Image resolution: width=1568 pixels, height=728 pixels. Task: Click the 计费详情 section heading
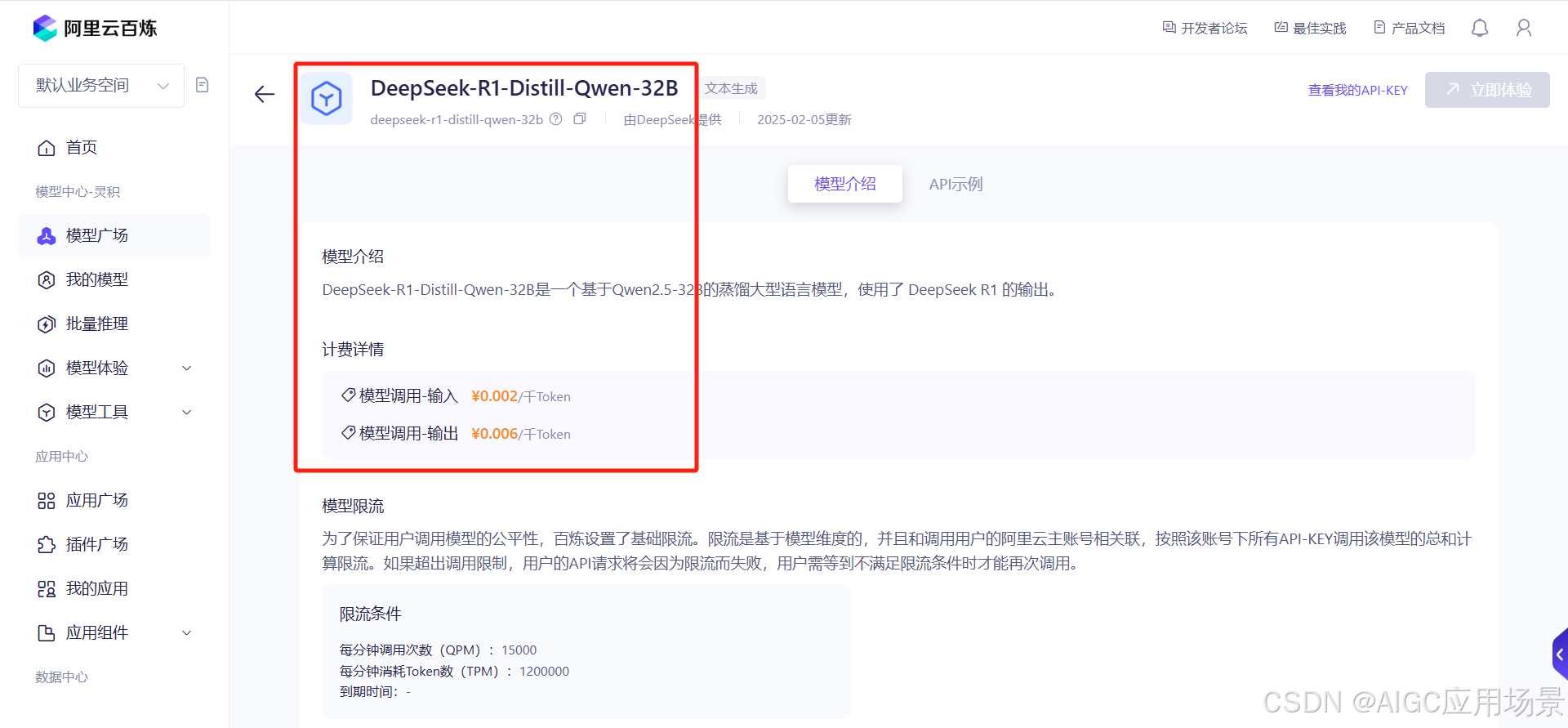click(x=353, y=350)
